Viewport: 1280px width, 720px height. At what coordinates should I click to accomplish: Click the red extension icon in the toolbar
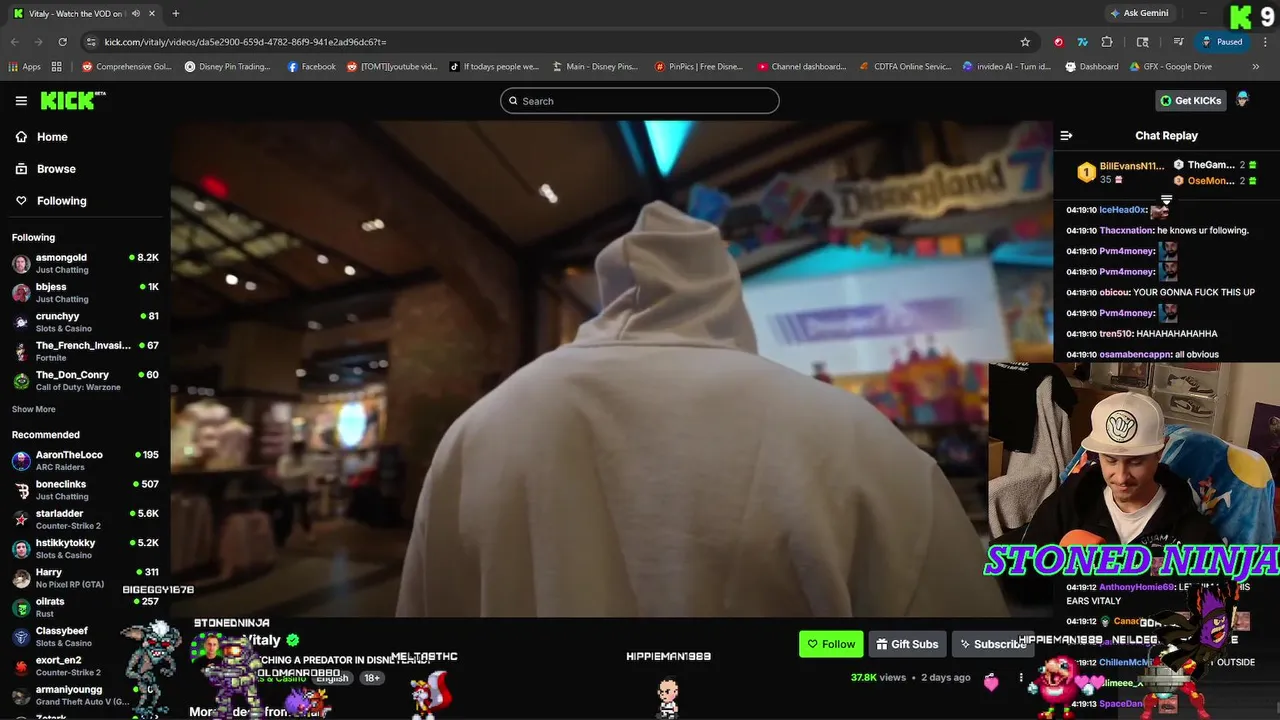1059,42
